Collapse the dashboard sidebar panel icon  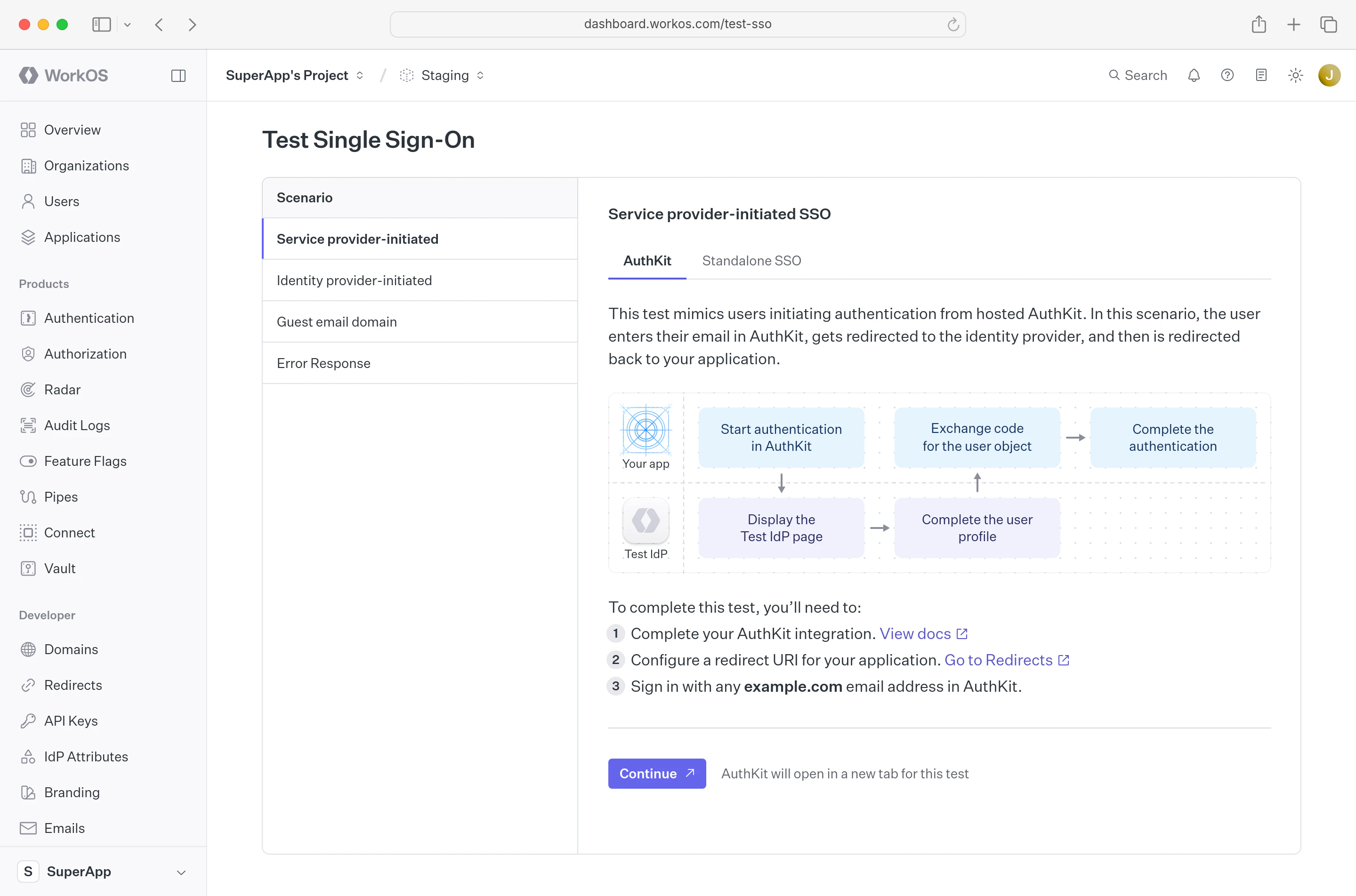[178, 75]
